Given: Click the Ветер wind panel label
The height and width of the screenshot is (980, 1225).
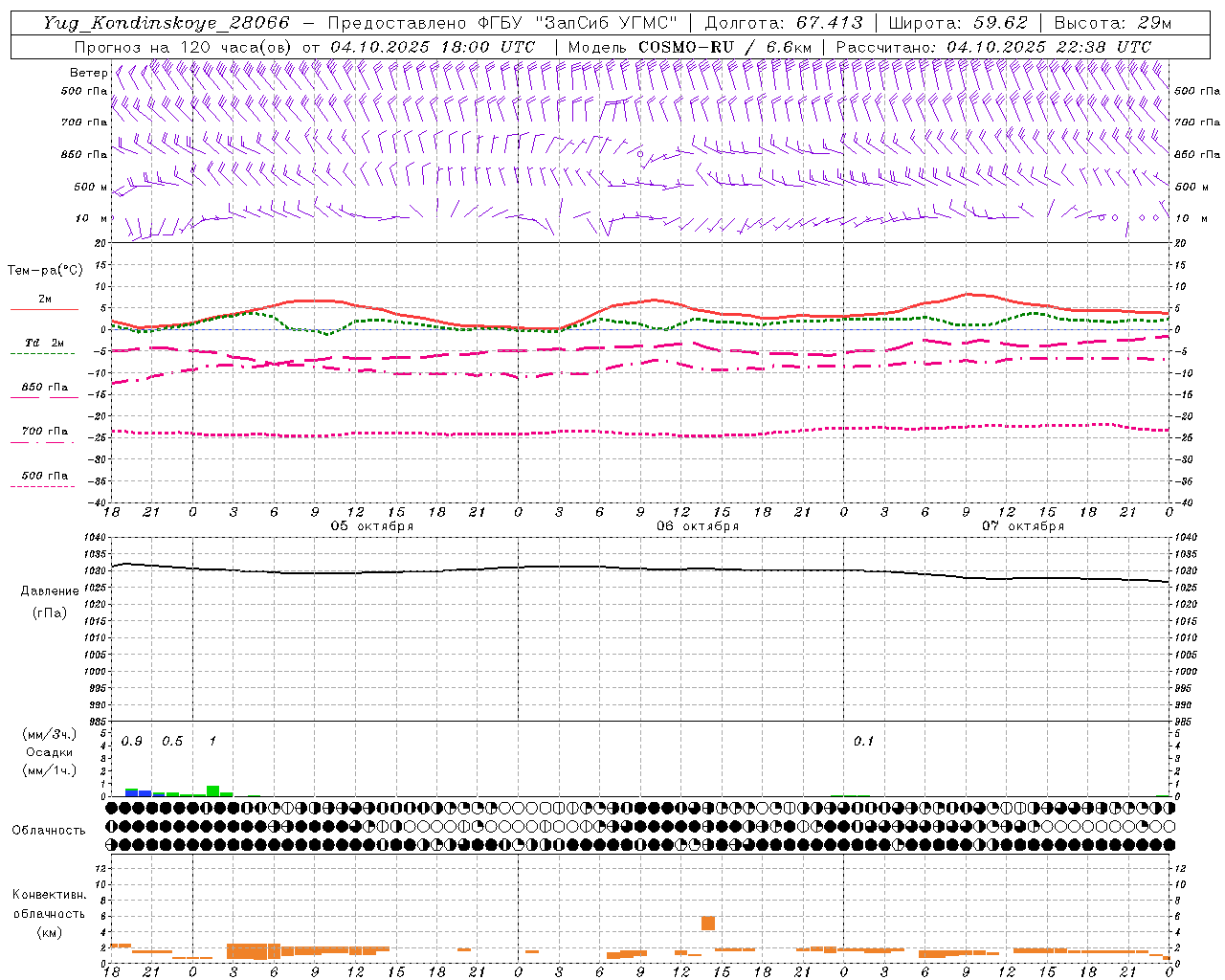Looking at the screenshot, I should (x=88, y=73).
